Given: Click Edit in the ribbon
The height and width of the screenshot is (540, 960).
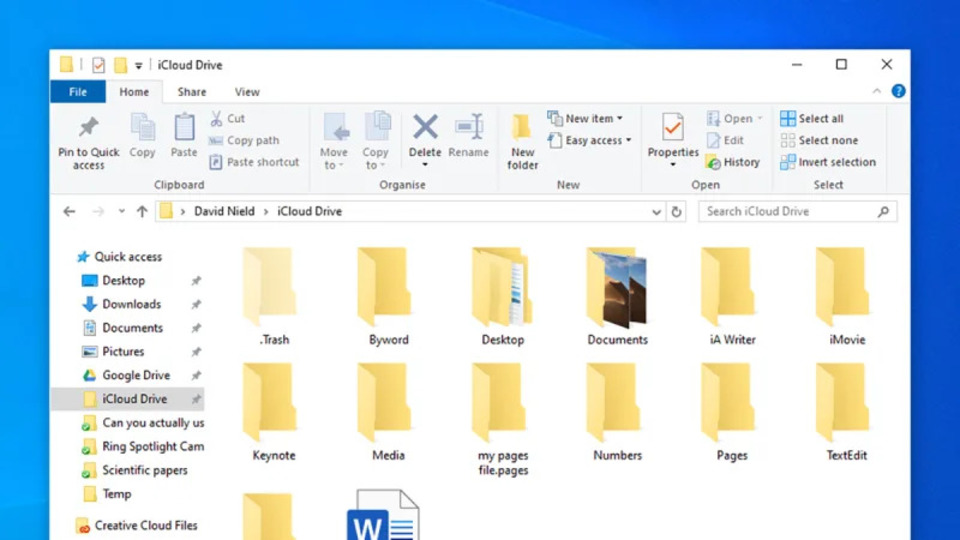Looking at the screenshot, I should click(726, 140).
